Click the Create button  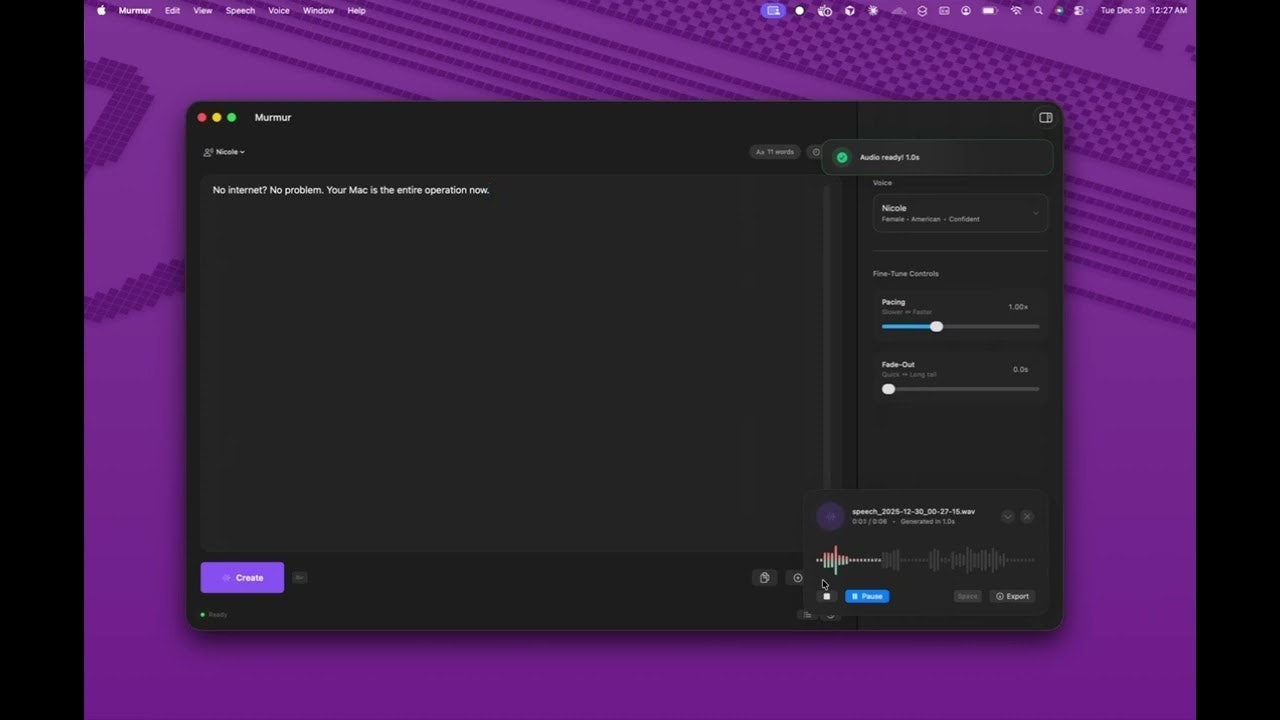242,577
